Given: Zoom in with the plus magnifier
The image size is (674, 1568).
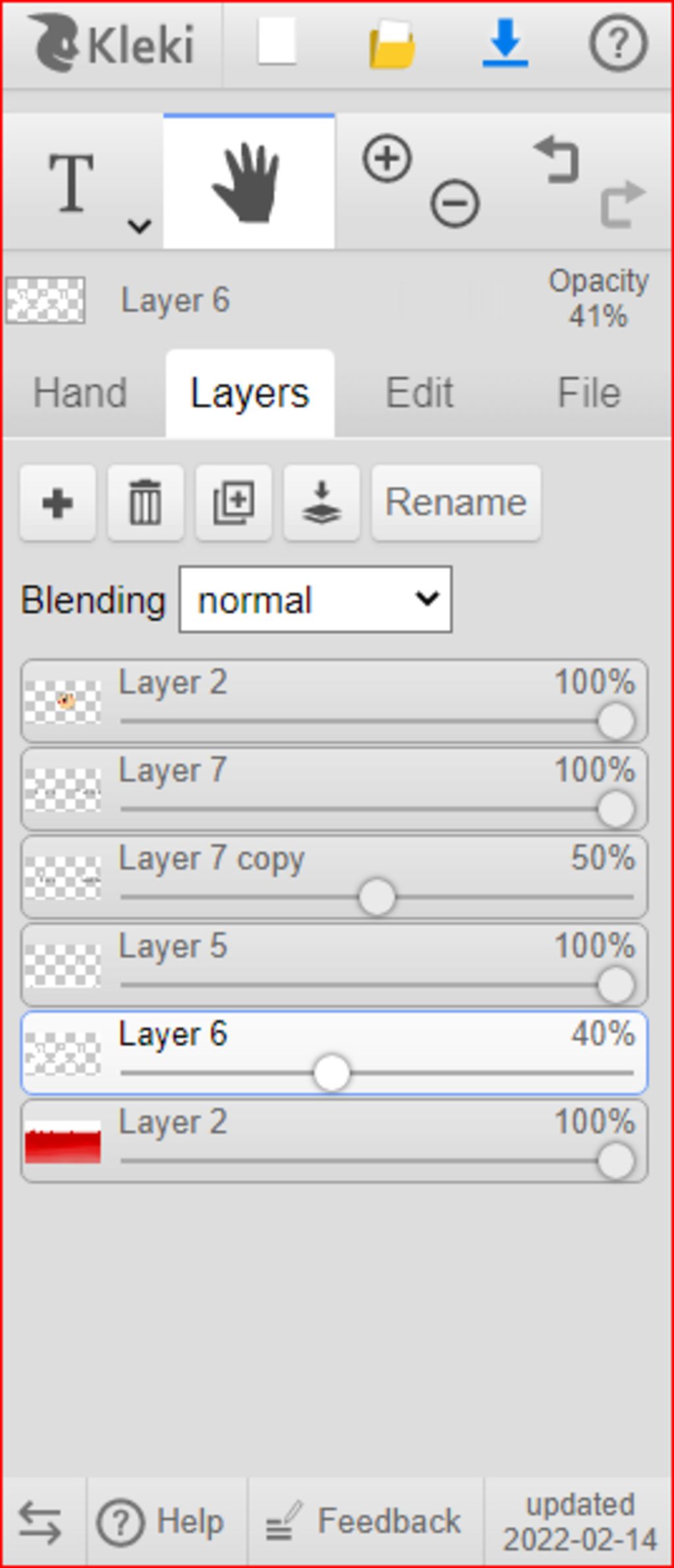Looking at the screenshot, I should [x=387, y=159].
